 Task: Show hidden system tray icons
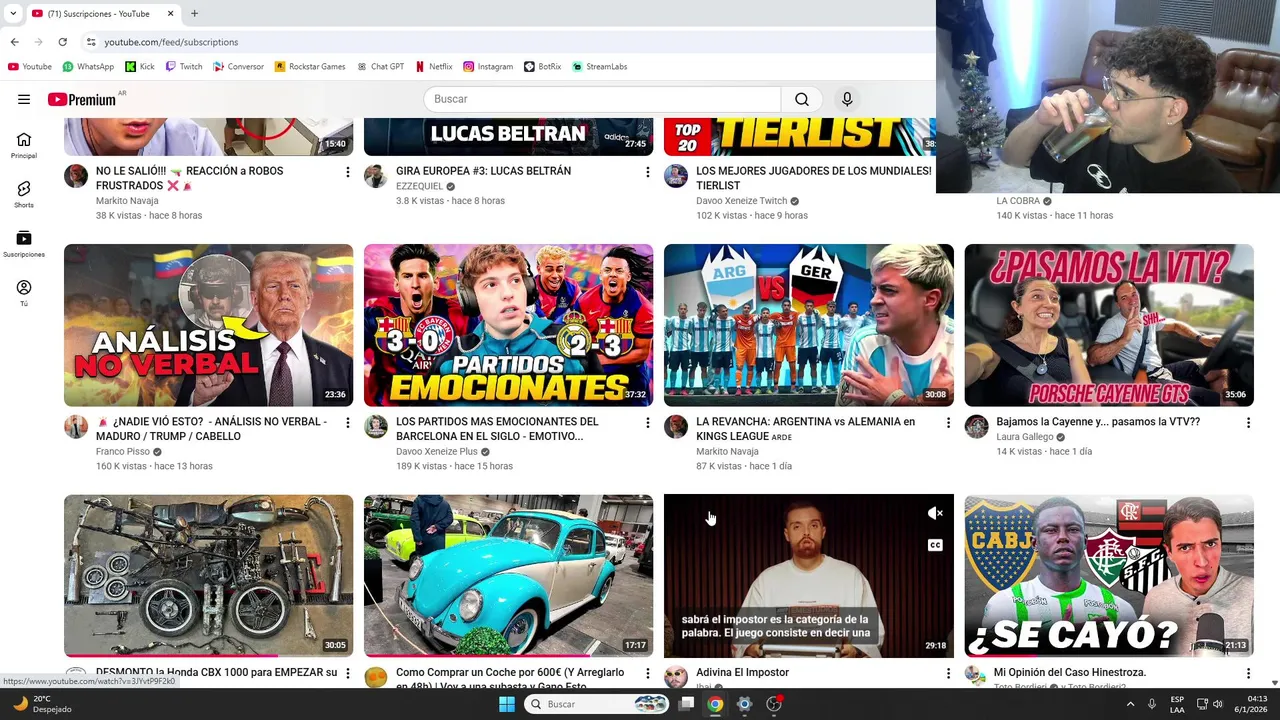coord(1131,704)
